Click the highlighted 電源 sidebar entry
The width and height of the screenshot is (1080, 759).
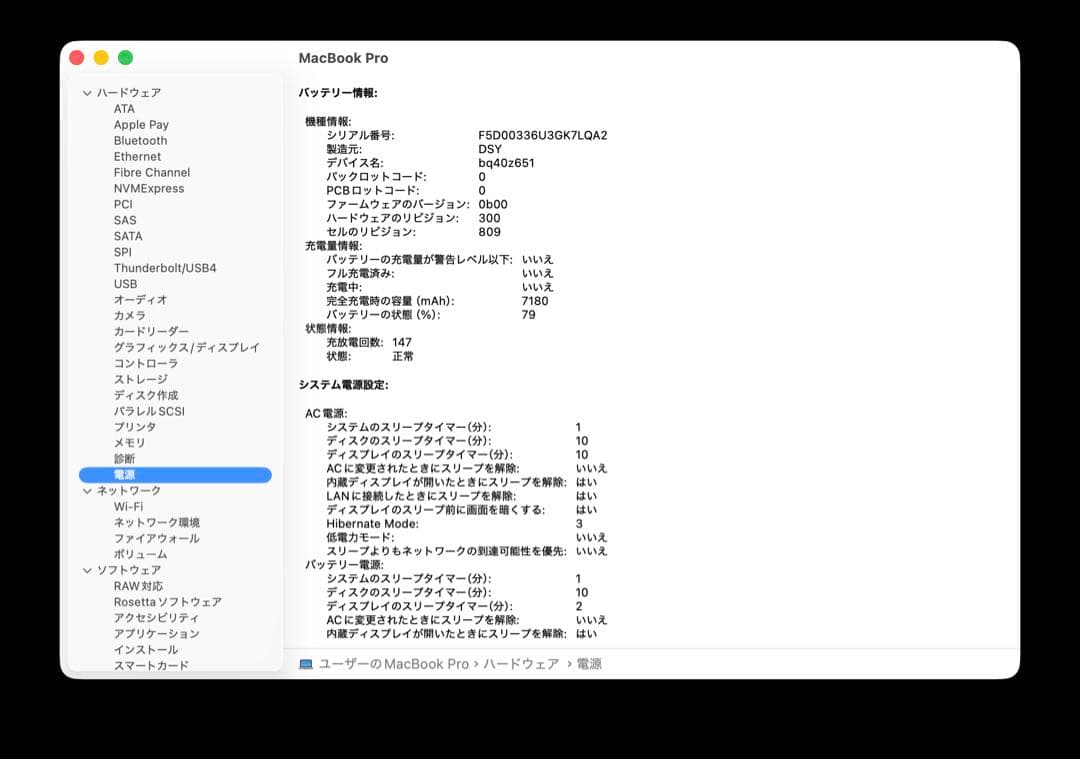click(x=125, y=475)
